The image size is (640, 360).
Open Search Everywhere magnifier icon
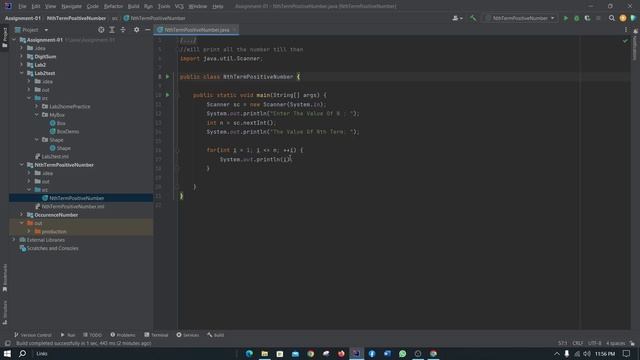[611, 18]
